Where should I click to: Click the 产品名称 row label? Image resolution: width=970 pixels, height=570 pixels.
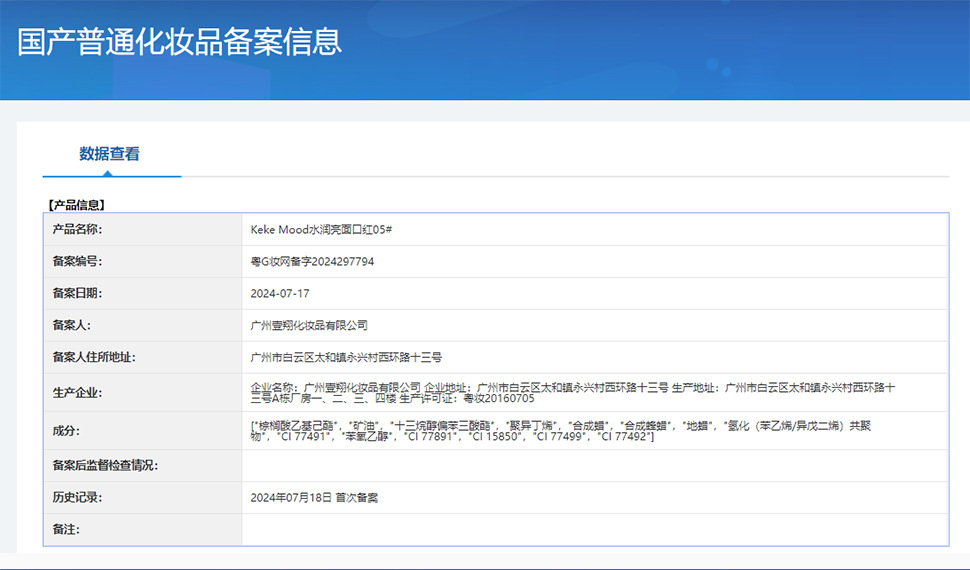[x=78, y=230]
